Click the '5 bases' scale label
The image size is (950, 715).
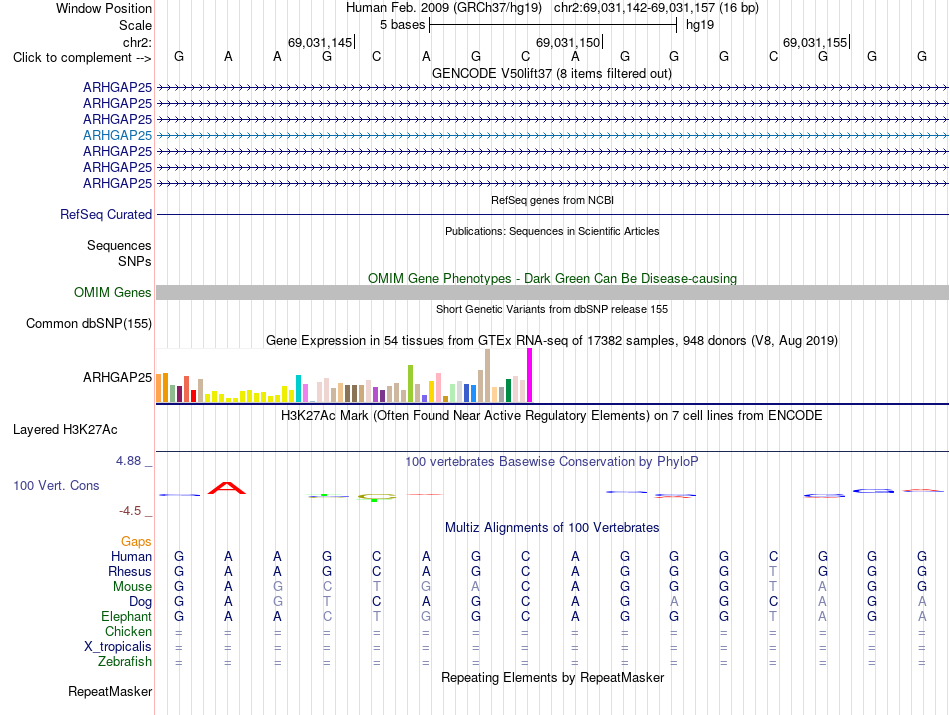402,25
